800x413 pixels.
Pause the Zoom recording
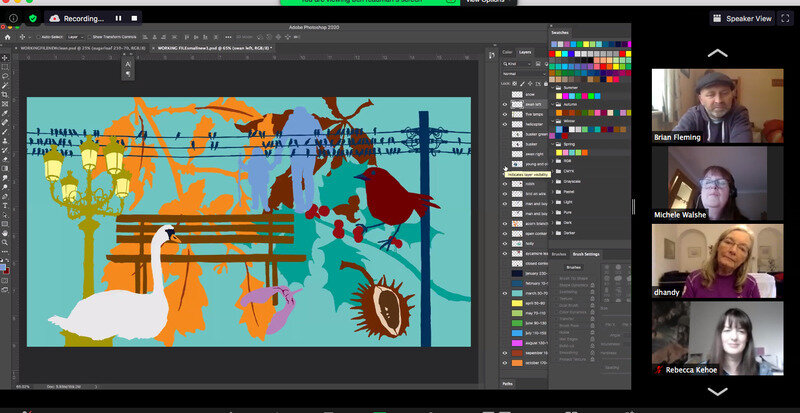118,18
